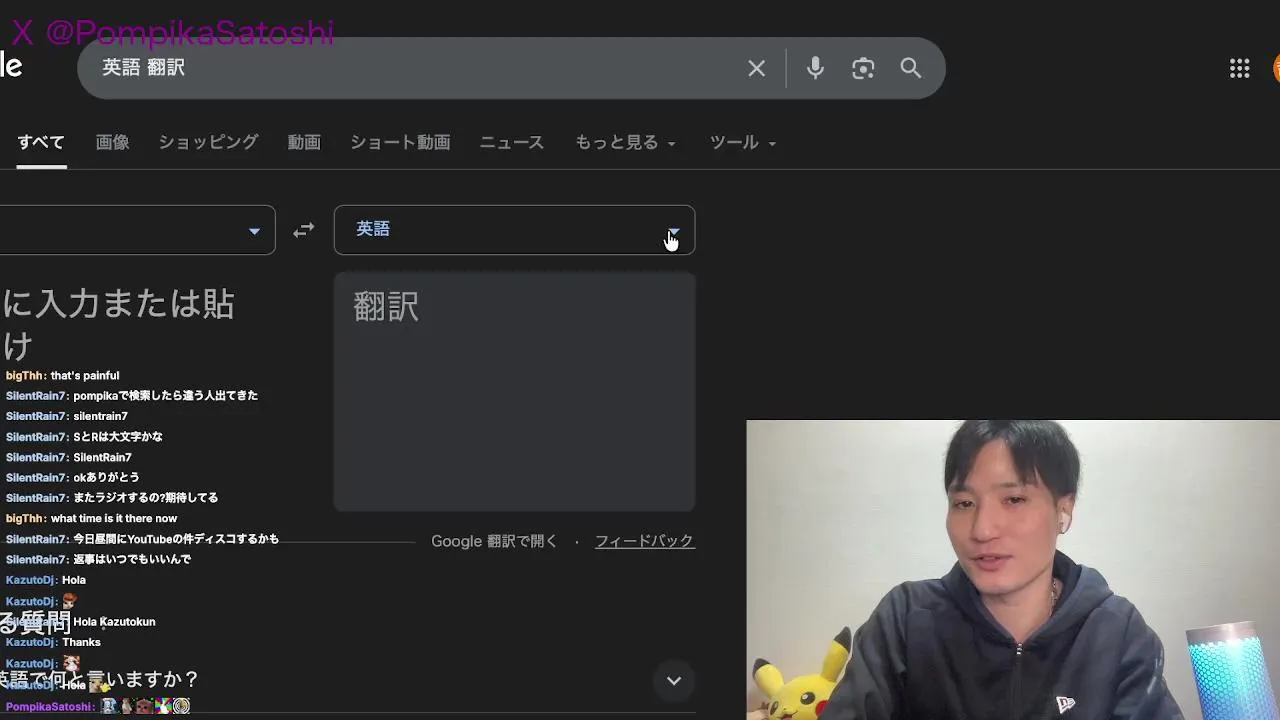This screenshot has height=720, width=1280.
Task: Open the source language dropdown
Action: 137,230
